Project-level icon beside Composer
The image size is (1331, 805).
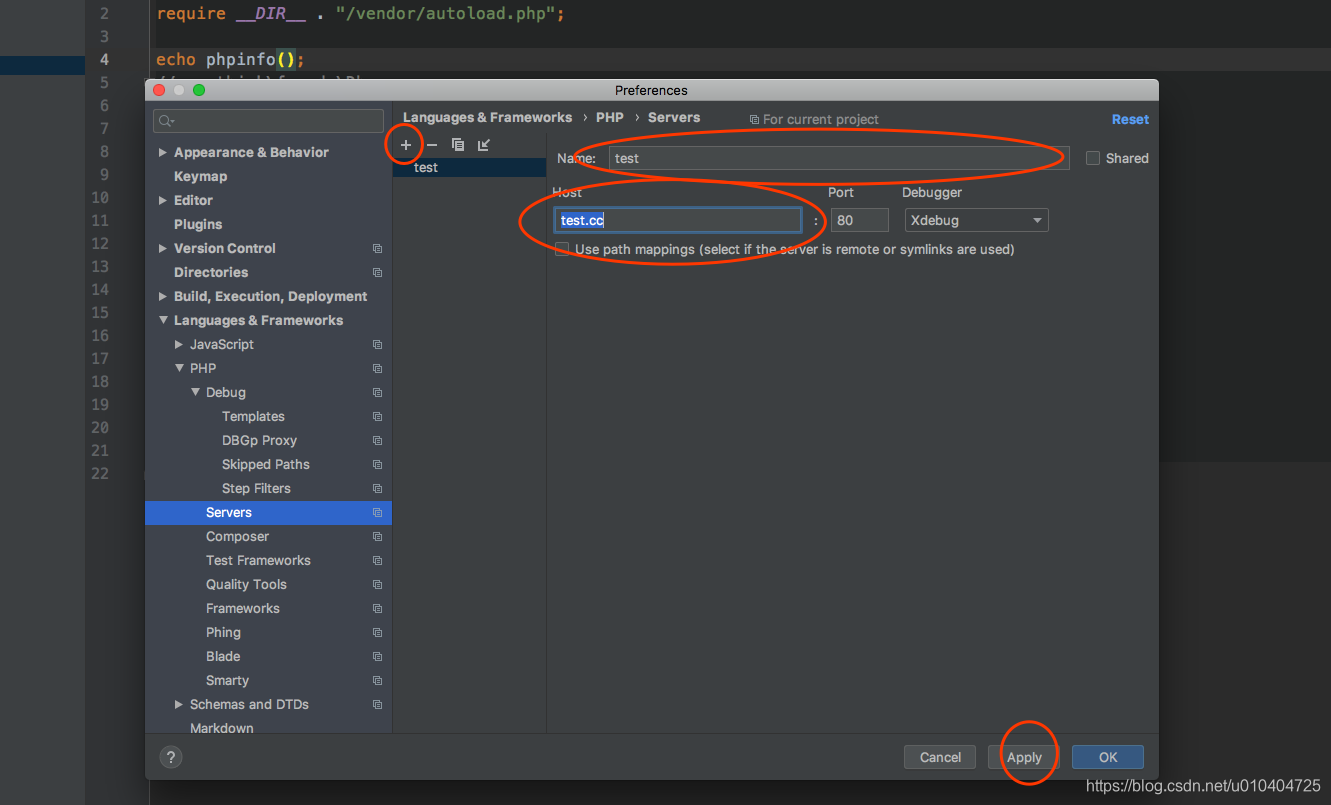point(377,536)
